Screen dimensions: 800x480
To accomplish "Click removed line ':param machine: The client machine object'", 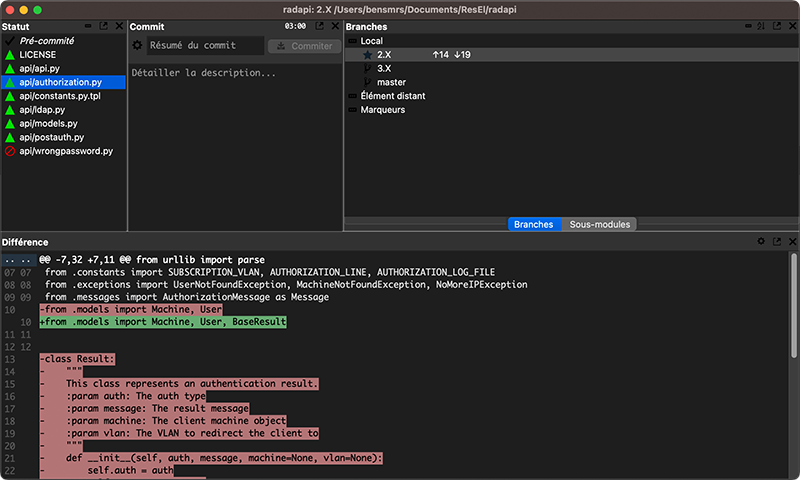I will 163,421.
